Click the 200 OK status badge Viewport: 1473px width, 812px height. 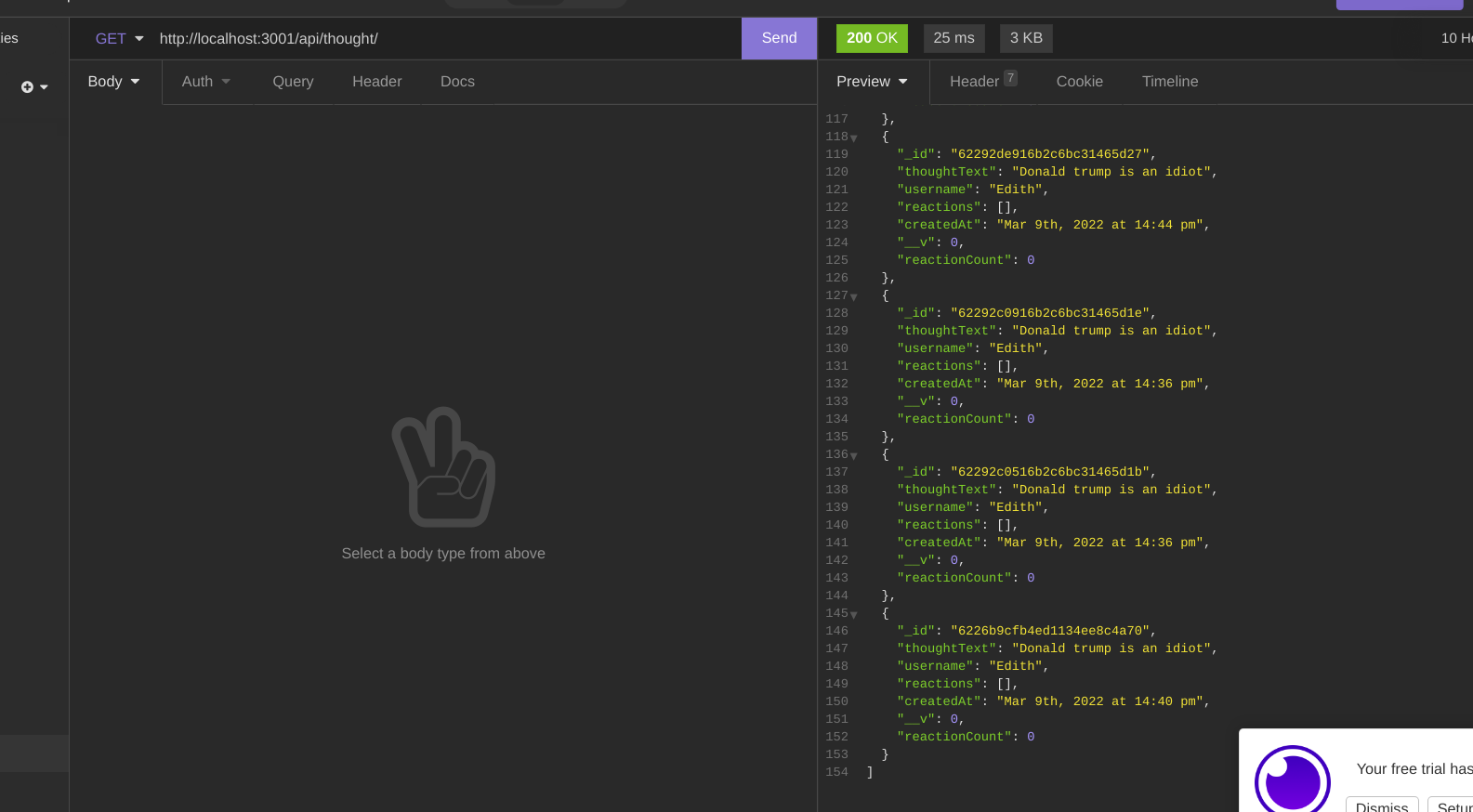872,38
